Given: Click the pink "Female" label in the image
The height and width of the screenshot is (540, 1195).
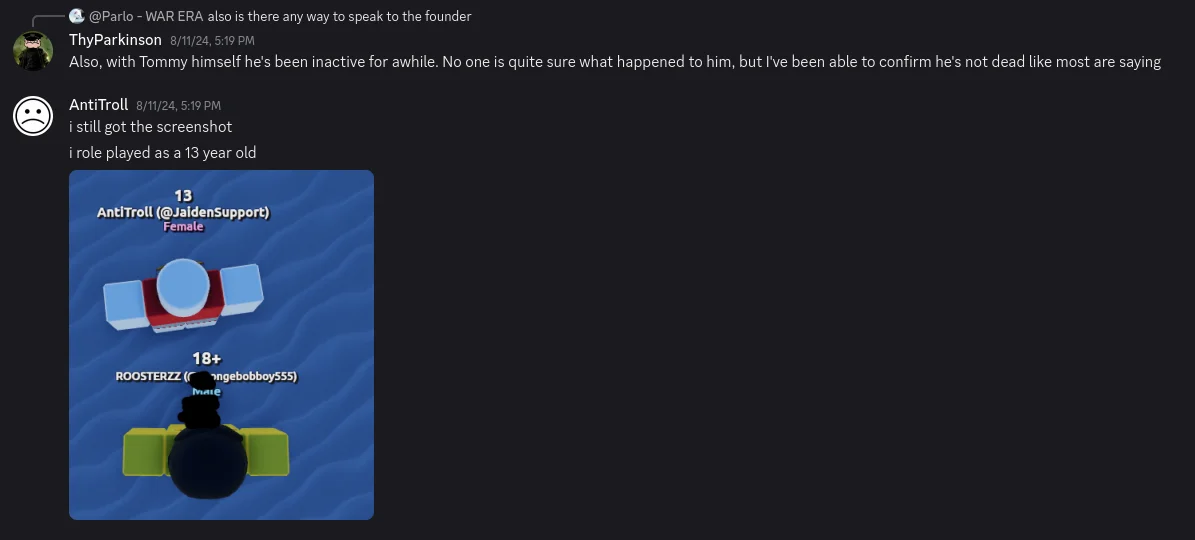Looking at the screenshot, I should click(x=183, y=227).
